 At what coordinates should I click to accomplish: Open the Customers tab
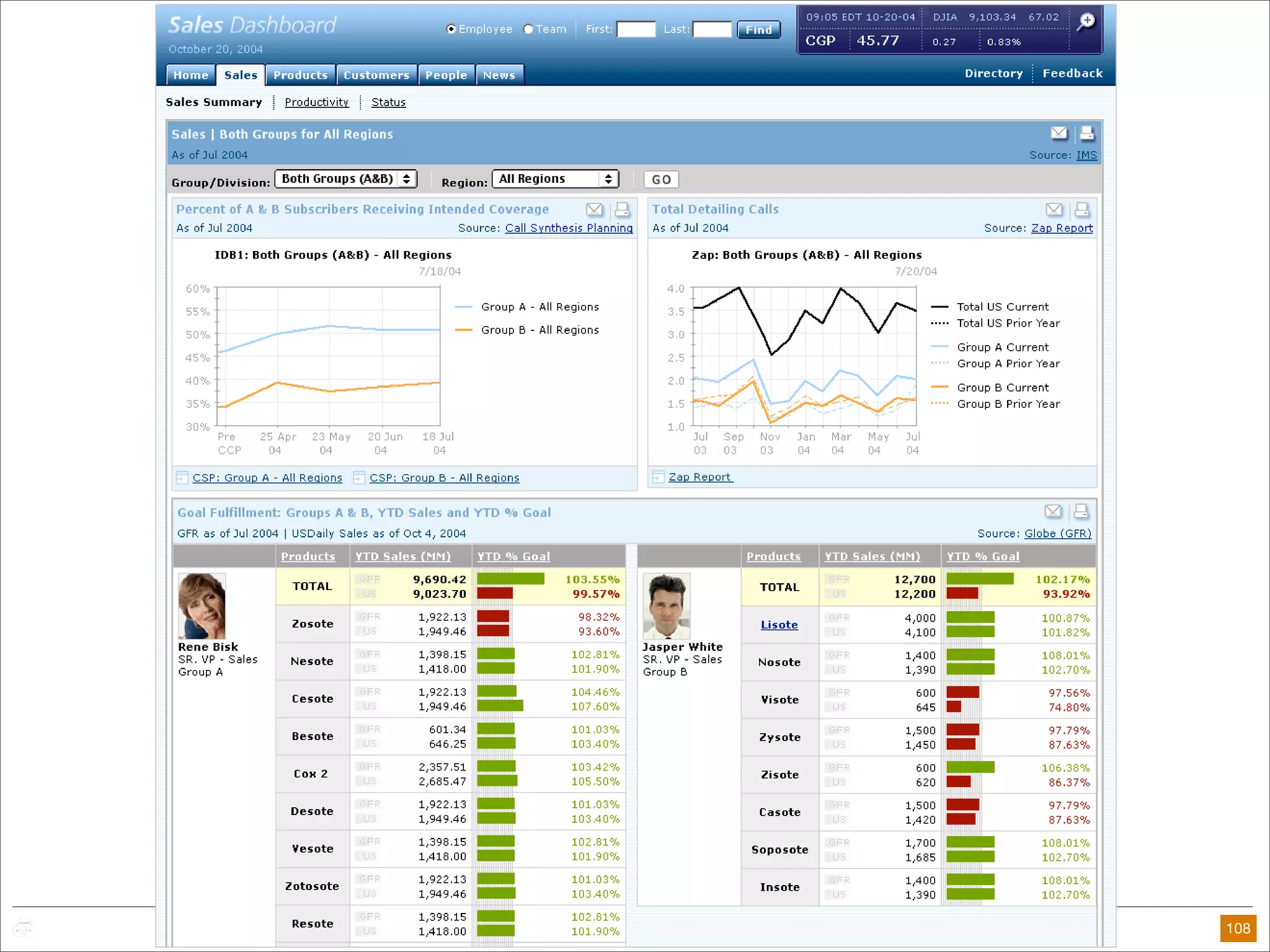pos(376,75)
